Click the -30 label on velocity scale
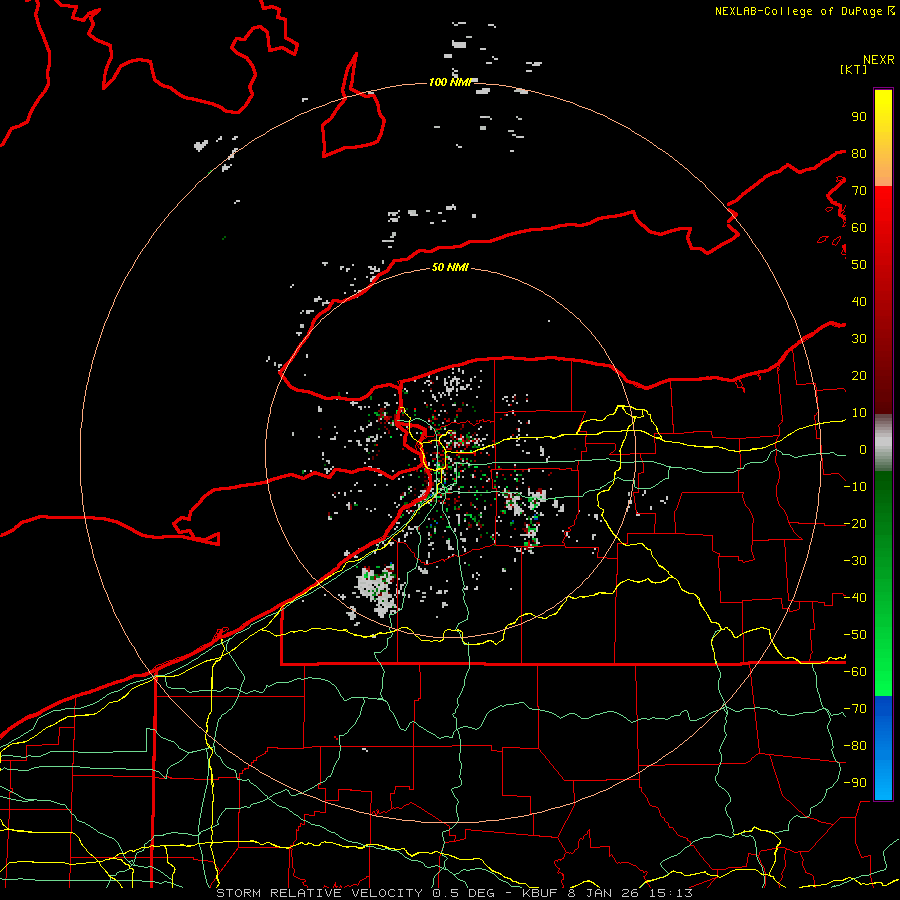Viewport: 900px width, 900px height. pyautogui.click(x=855, y=561)
